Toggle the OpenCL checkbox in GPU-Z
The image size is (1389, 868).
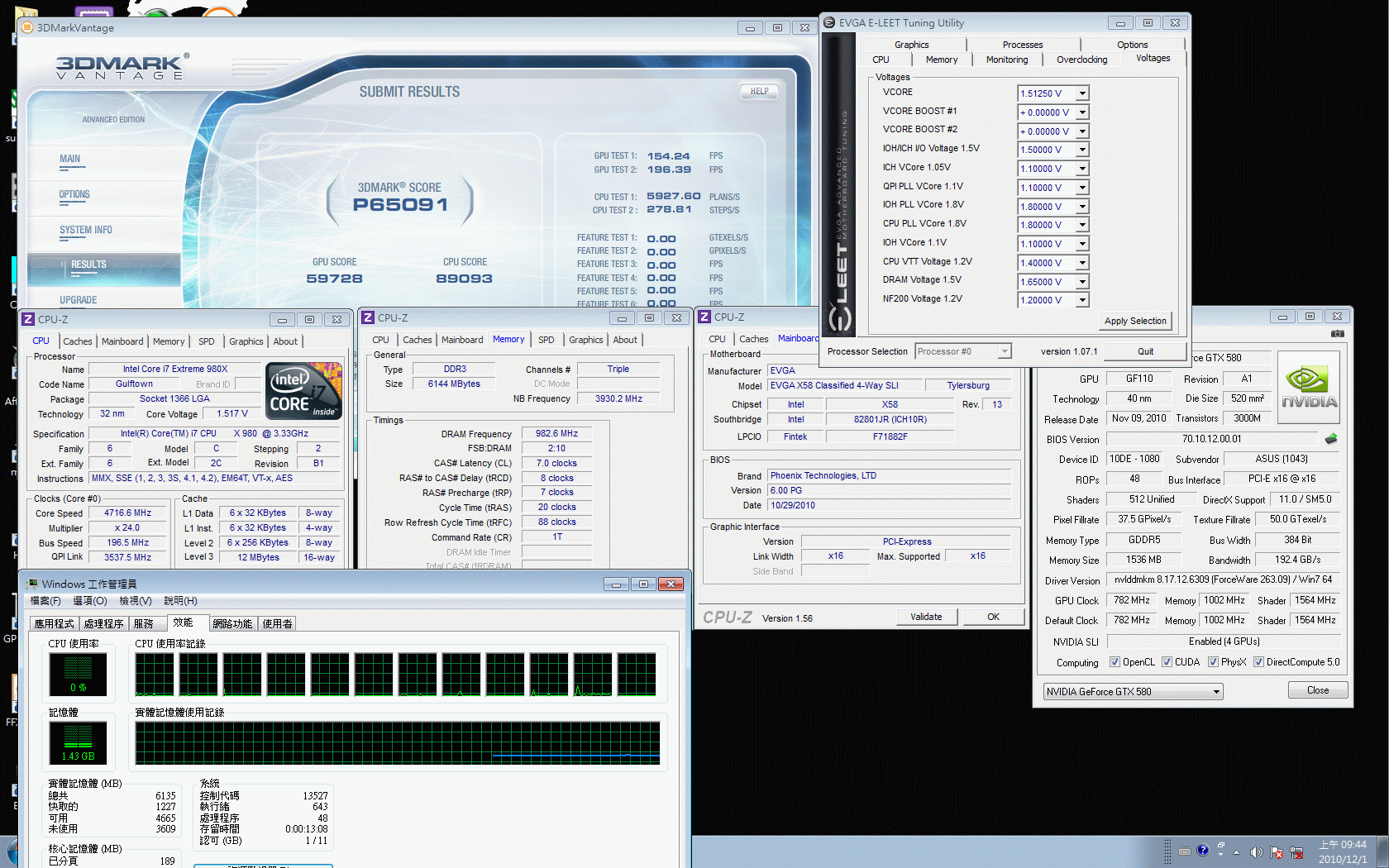1115,661
